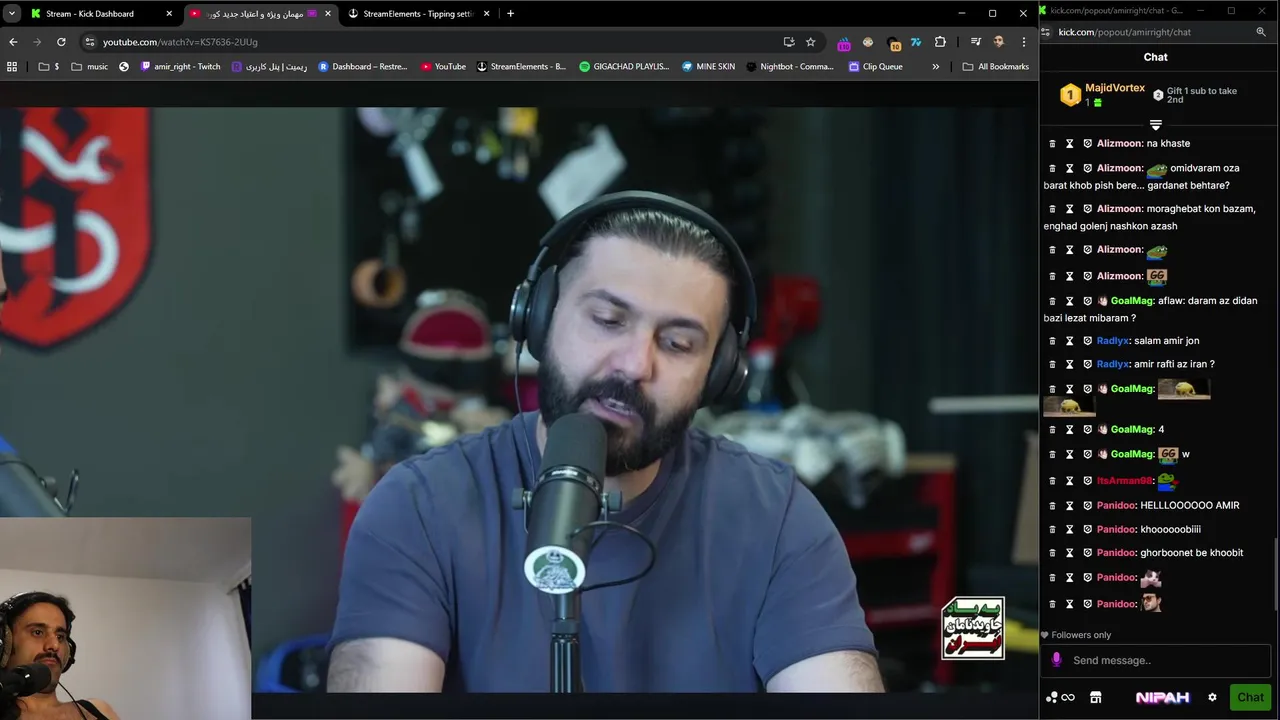Open StreamElements bookmark
The image size is (1280, 720).
coord(521,67)
